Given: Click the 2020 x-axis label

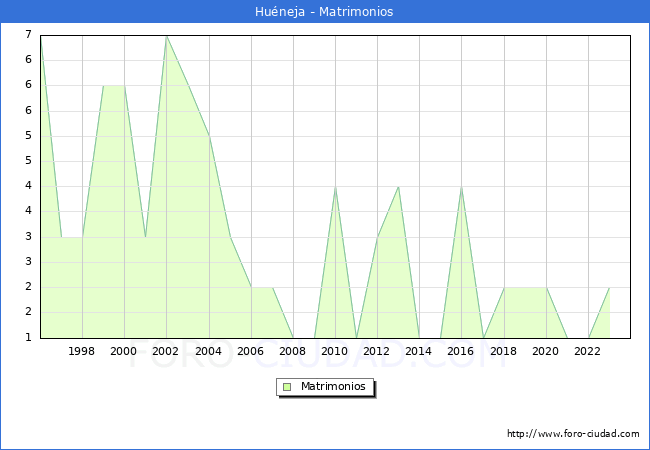Looking at the screenshot, I should coord(546,351).
